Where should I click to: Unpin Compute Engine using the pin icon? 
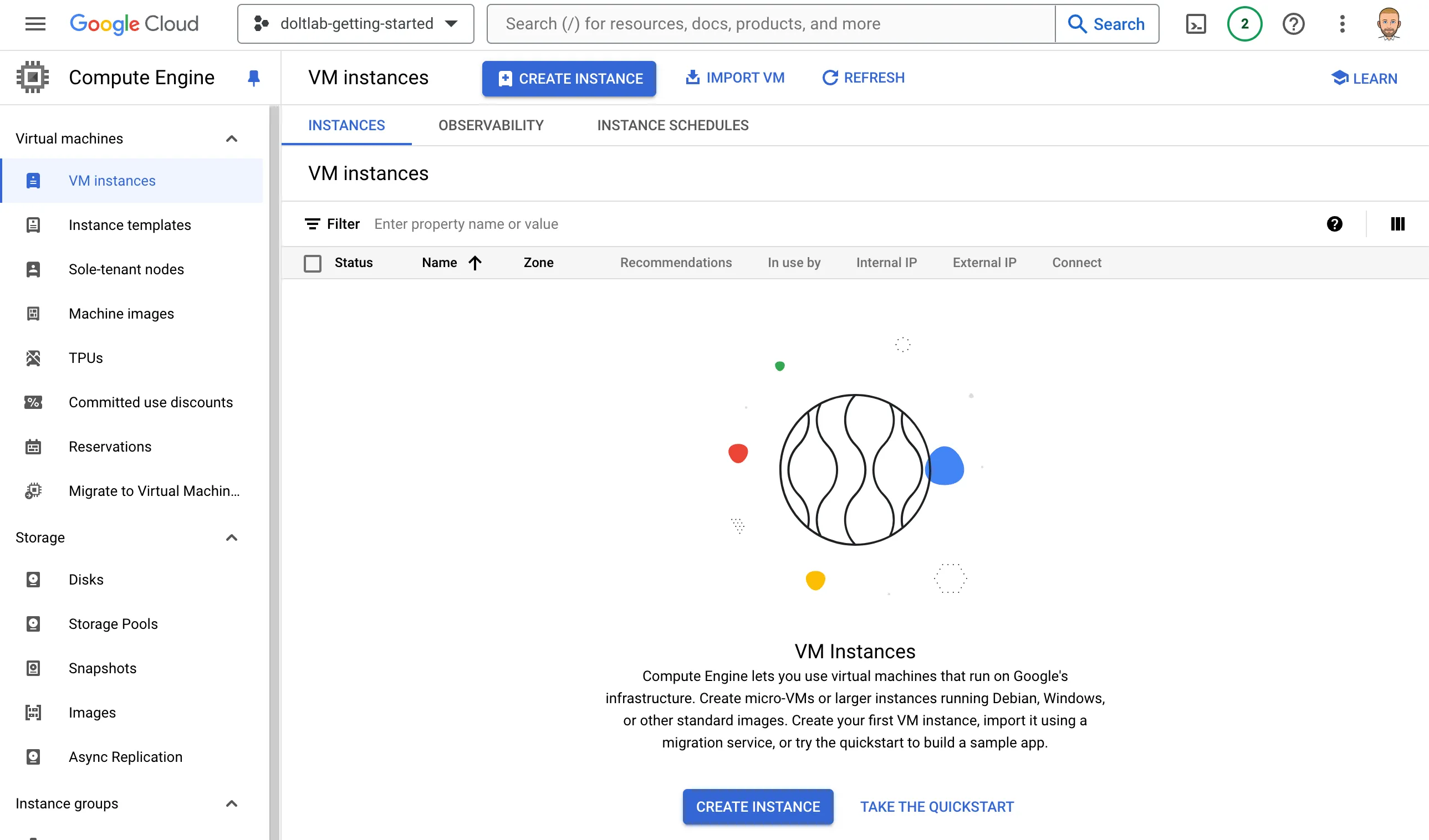coord(253,78)
